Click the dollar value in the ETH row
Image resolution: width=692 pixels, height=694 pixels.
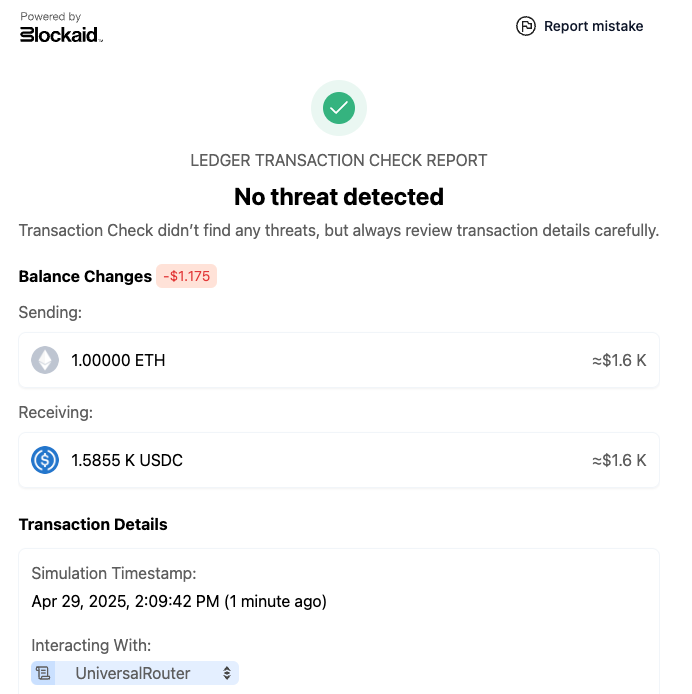click(619, 360)
